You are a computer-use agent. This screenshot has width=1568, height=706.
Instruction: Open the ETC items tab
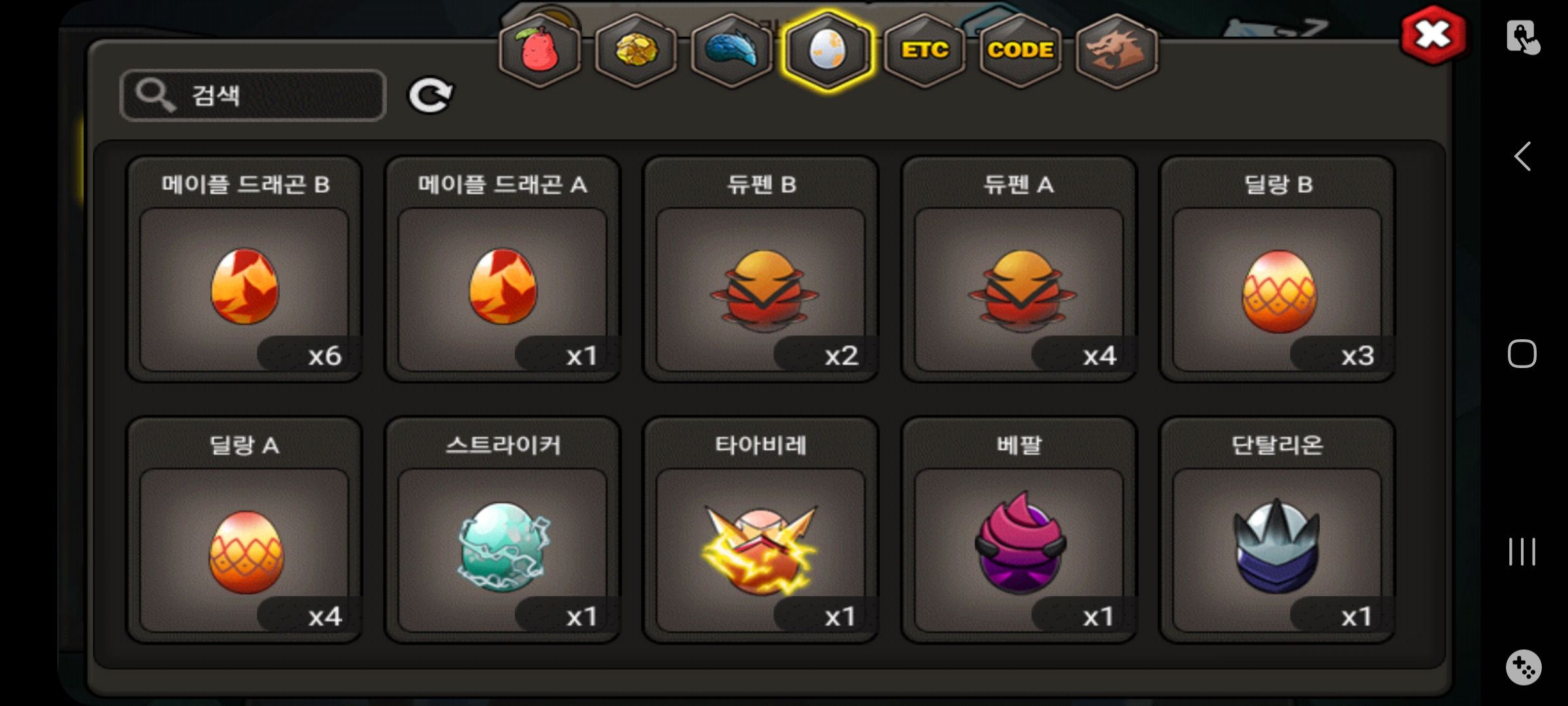pyautogui.click(x=924, y=51)
